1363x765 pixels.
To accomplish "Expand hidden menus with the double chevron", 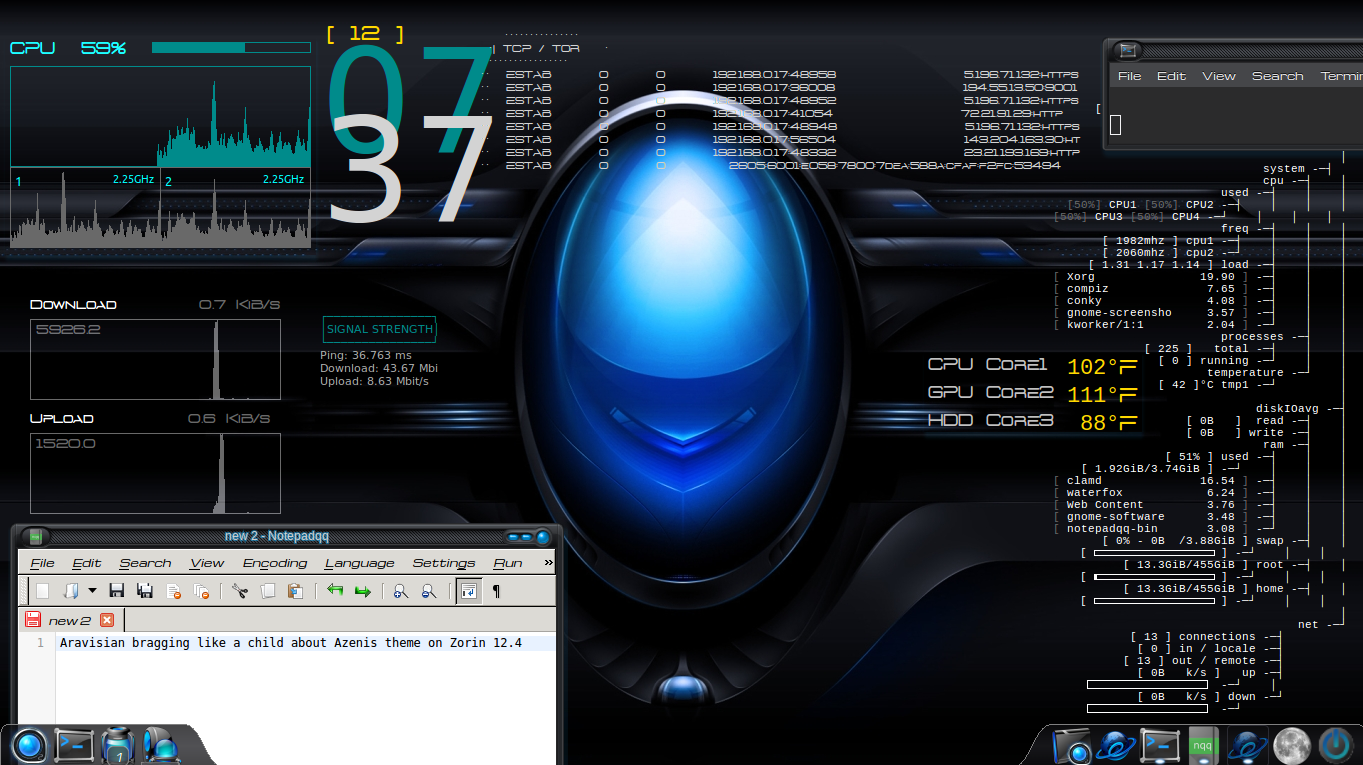I will (548, 563).
